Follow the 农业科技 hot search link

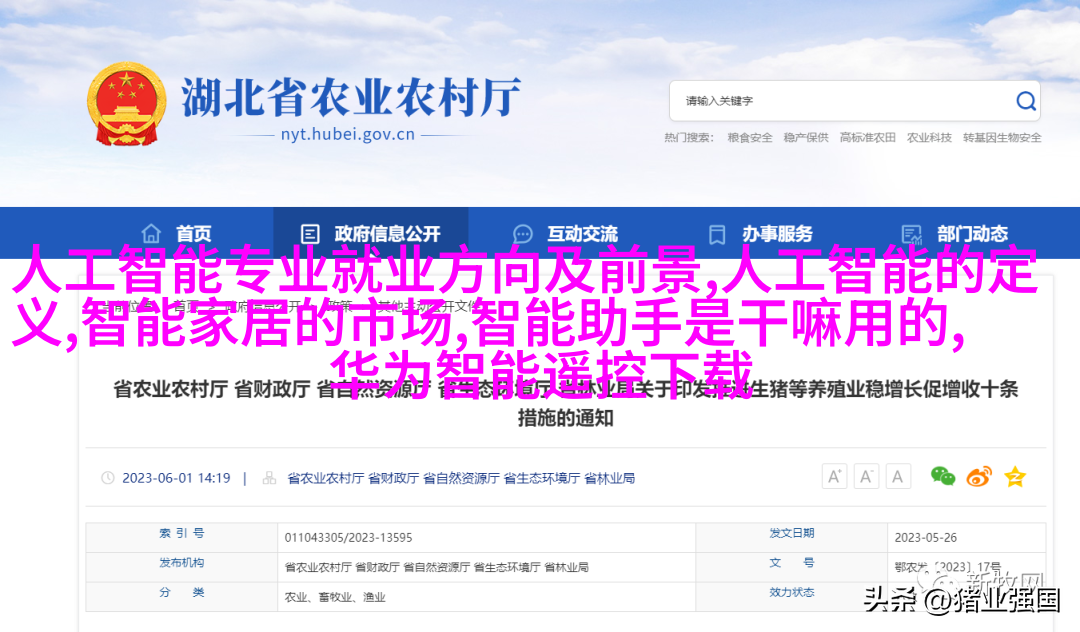(929, 138)
